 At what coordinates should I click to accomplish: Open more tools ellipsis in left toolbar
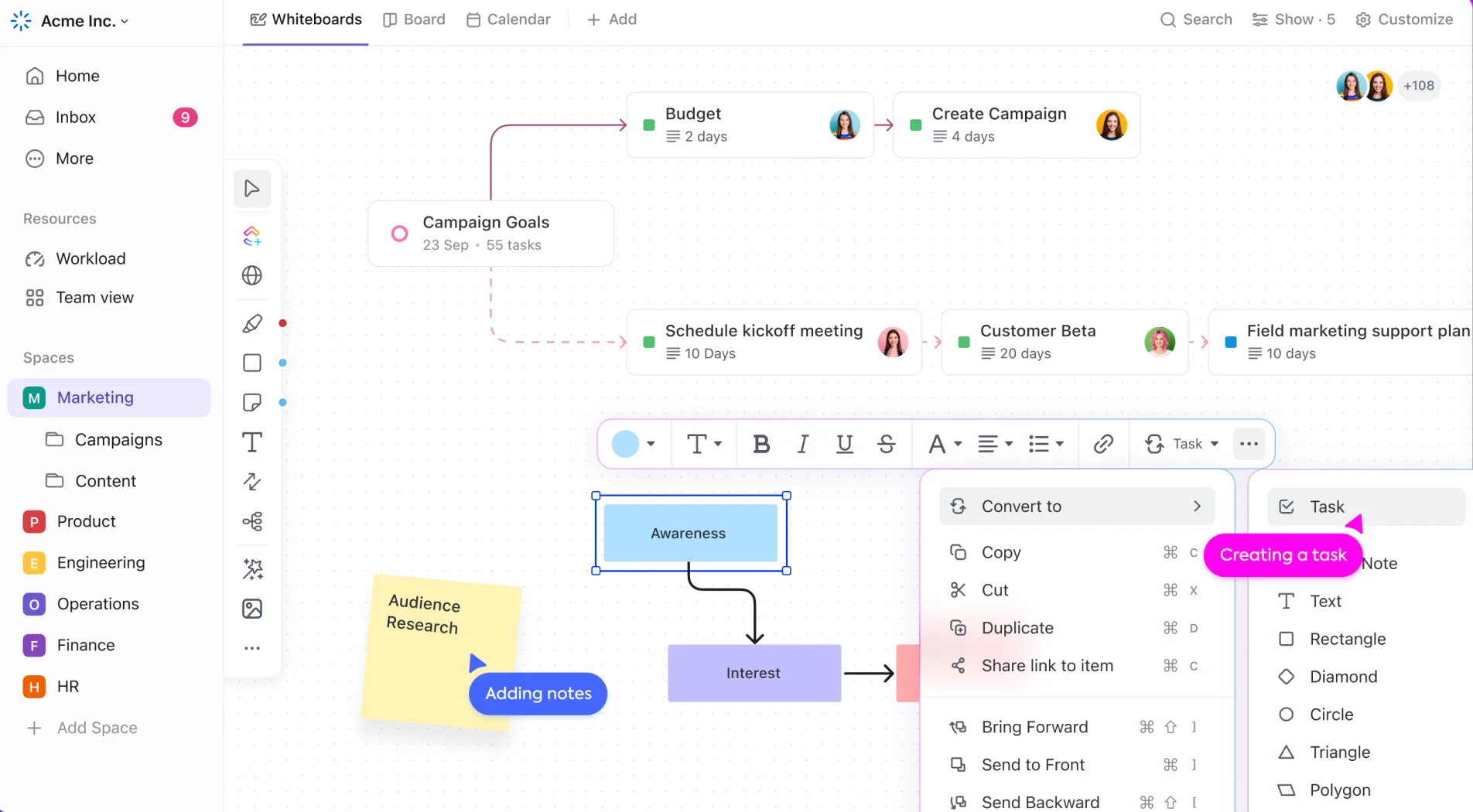pos(252,648)
